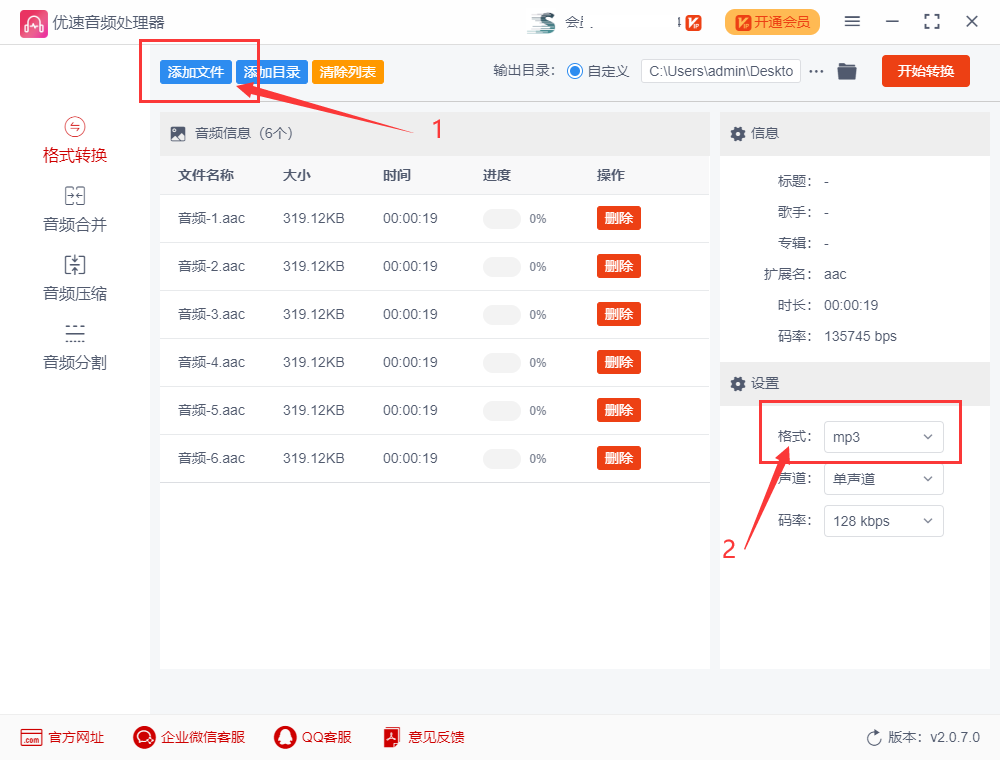1000x760 pixels.
Task: Expand the 声道 channel dropdown
Action: pos(883,479)
